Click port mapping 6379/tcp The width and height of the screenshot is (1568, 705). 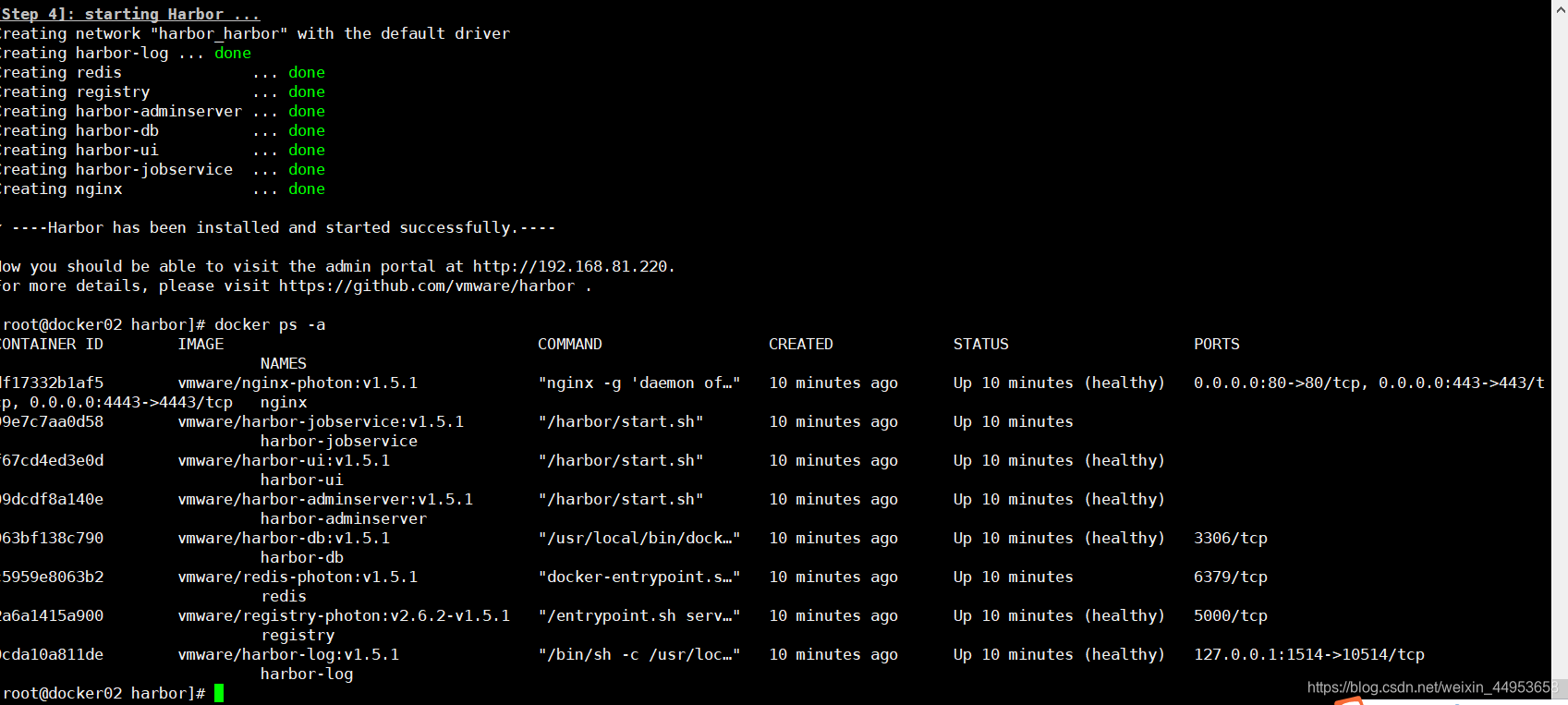tap(1231, 577)
